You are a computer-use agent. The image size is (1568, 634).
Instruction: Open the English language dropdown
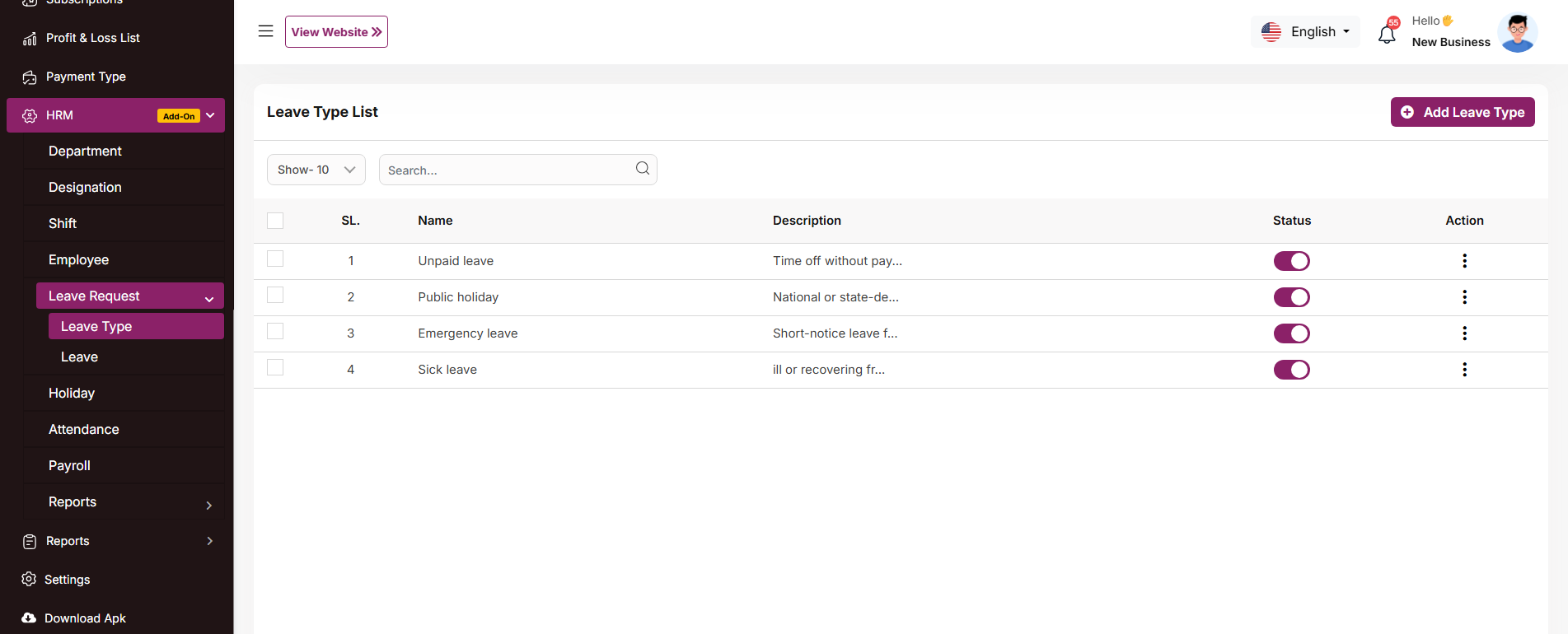point(1305,32)
